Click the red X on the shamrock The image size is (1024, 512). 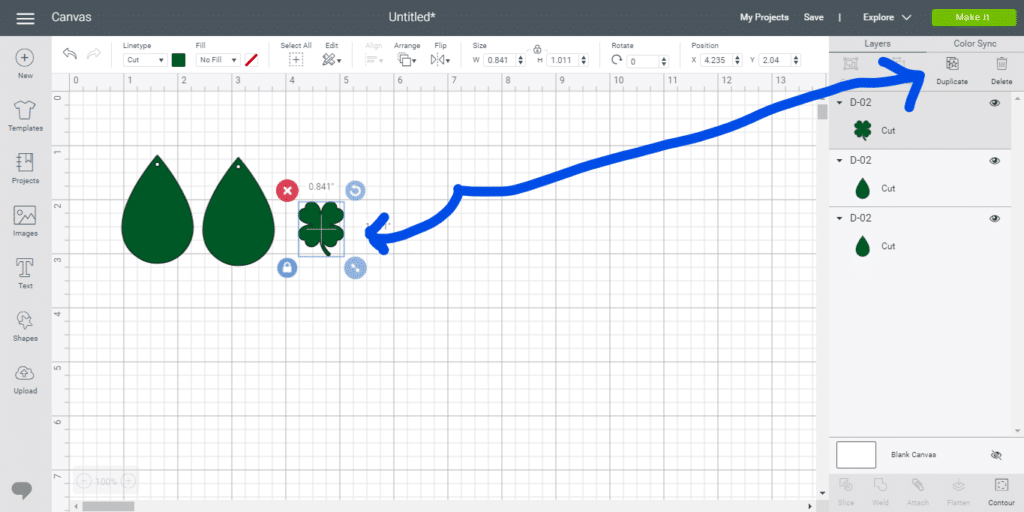point(287,190)
